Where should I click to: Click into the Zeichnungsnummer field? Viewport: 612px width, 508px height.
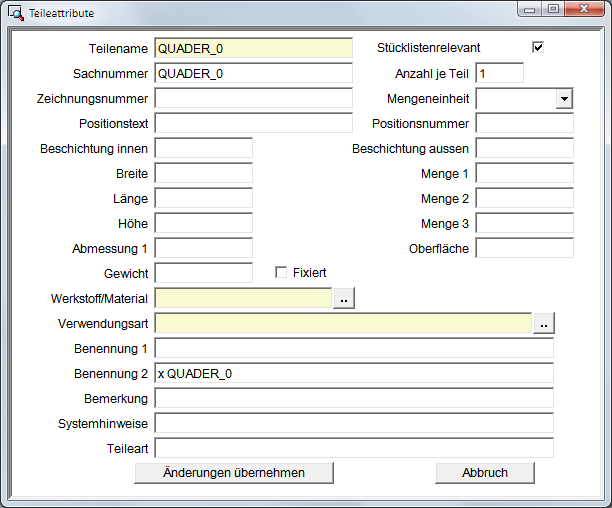(x=253, y=98)
